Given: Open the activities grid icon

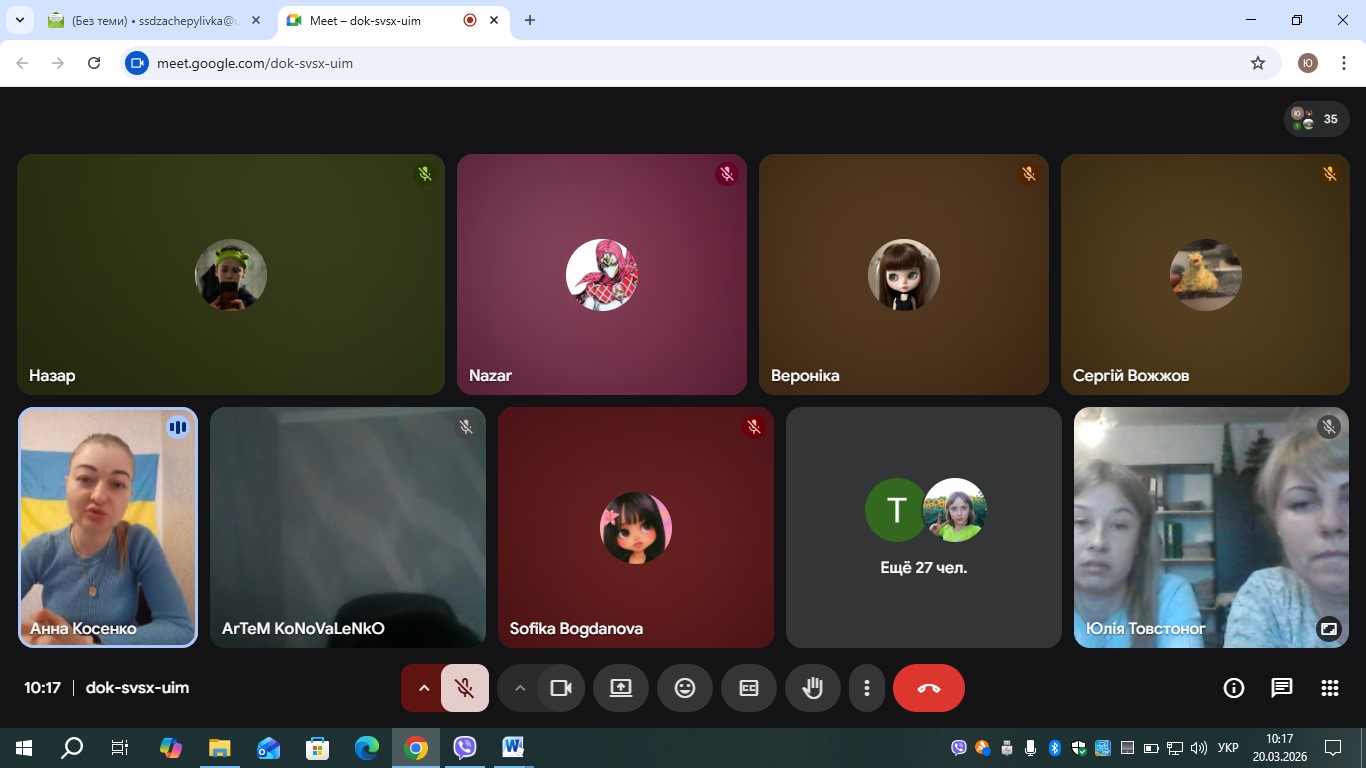Looking at the screenshot, I should click(x=1329, y=688).
